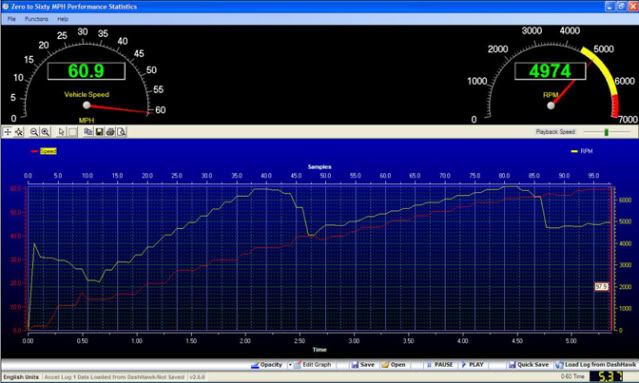
Task: Click the print graph icon
Action: point(110,132)
